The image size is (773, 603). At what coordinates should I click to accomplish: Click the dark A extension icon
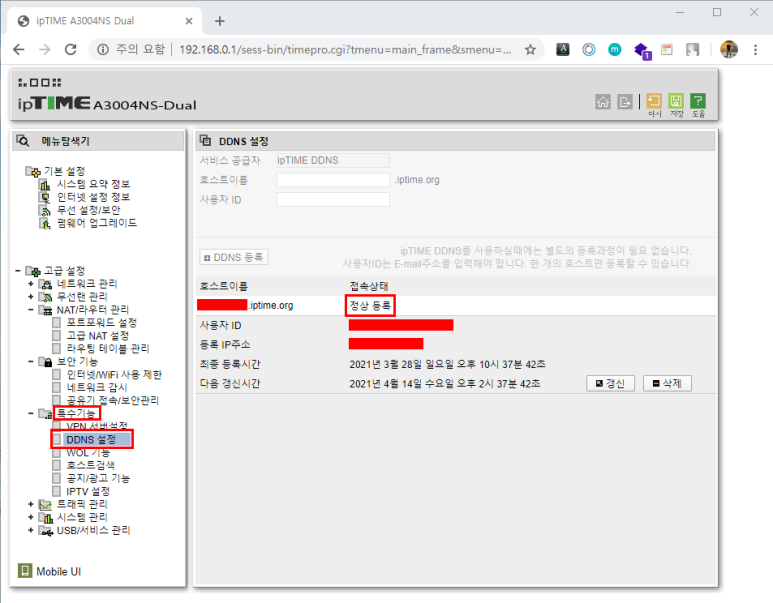(x=562, y=49)
